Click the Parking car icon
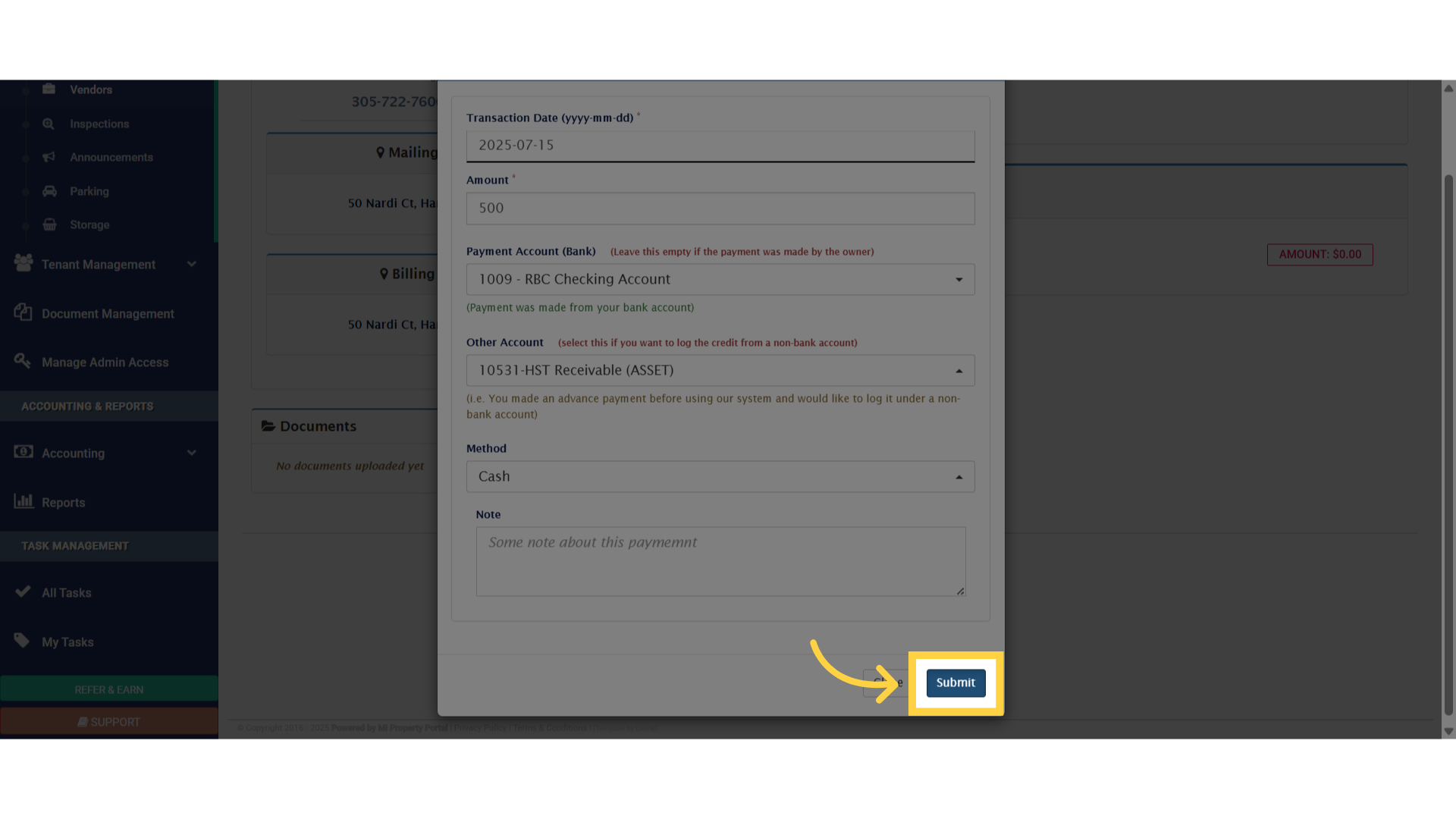This screenshot has width=1456, height=819. [x=49, y=191]
